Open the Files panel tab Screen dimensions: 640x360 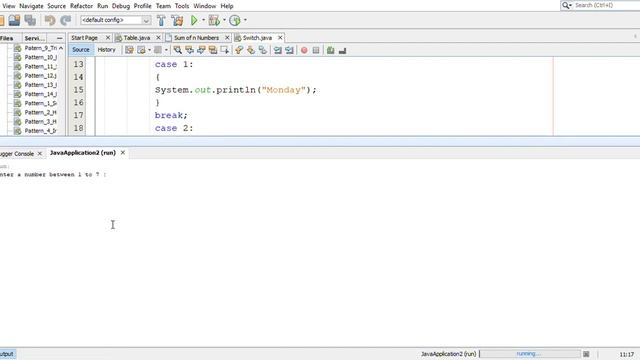coord(7,38)
